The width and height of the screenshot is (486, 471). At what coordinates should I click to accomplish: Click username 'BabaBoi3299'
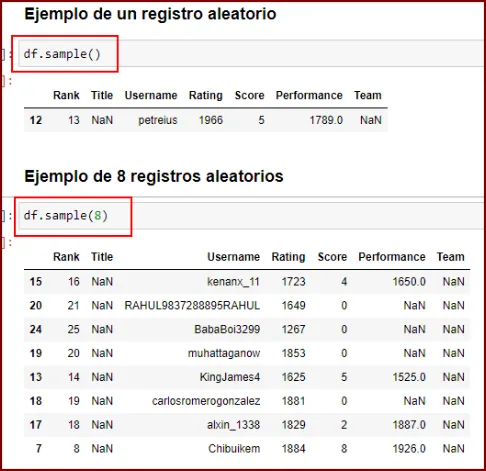point(227,329)
